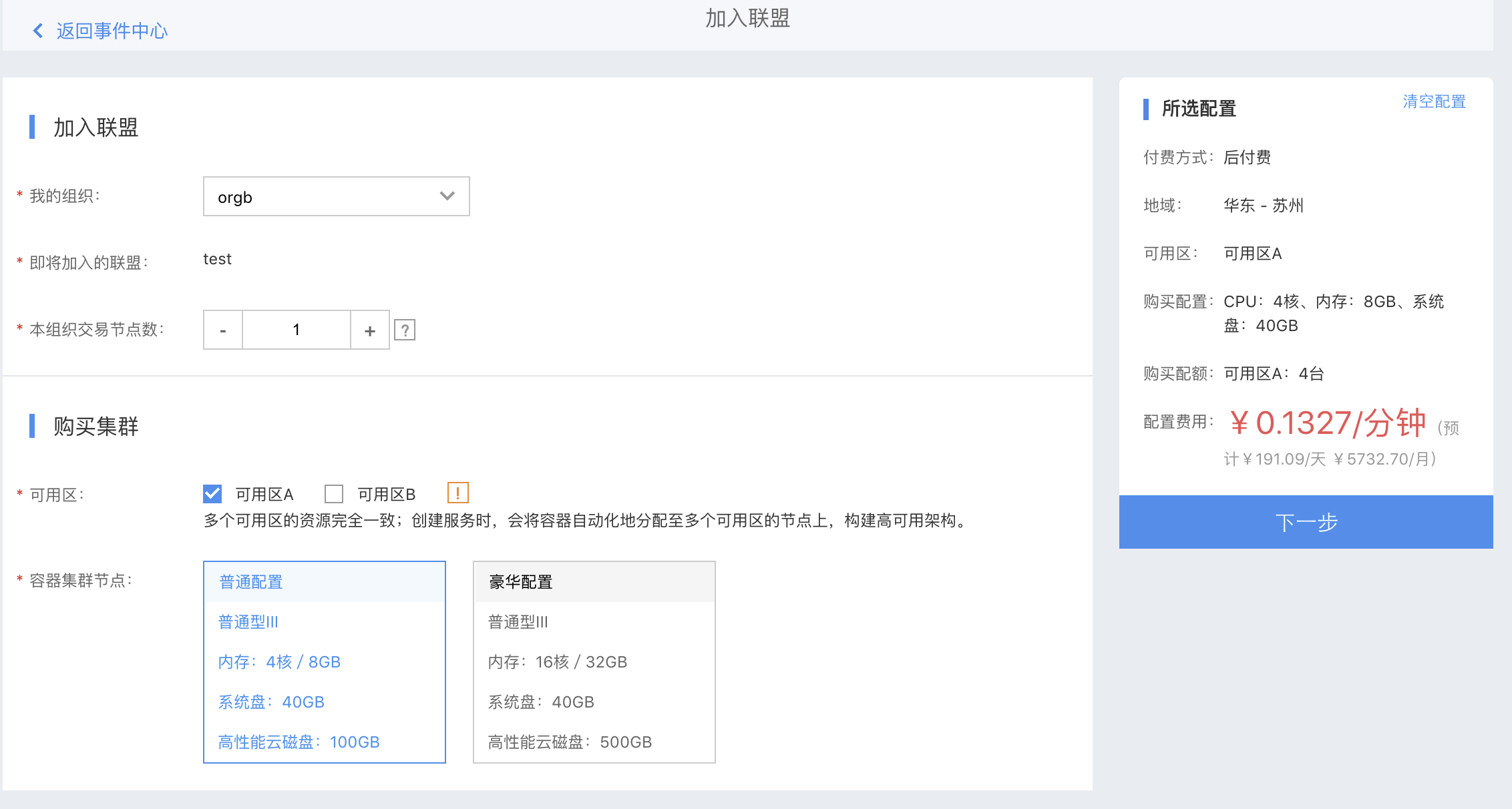Click the region value 华东 - 苏州
The width and height of the screenshot is (1512, 809).
1264,206
